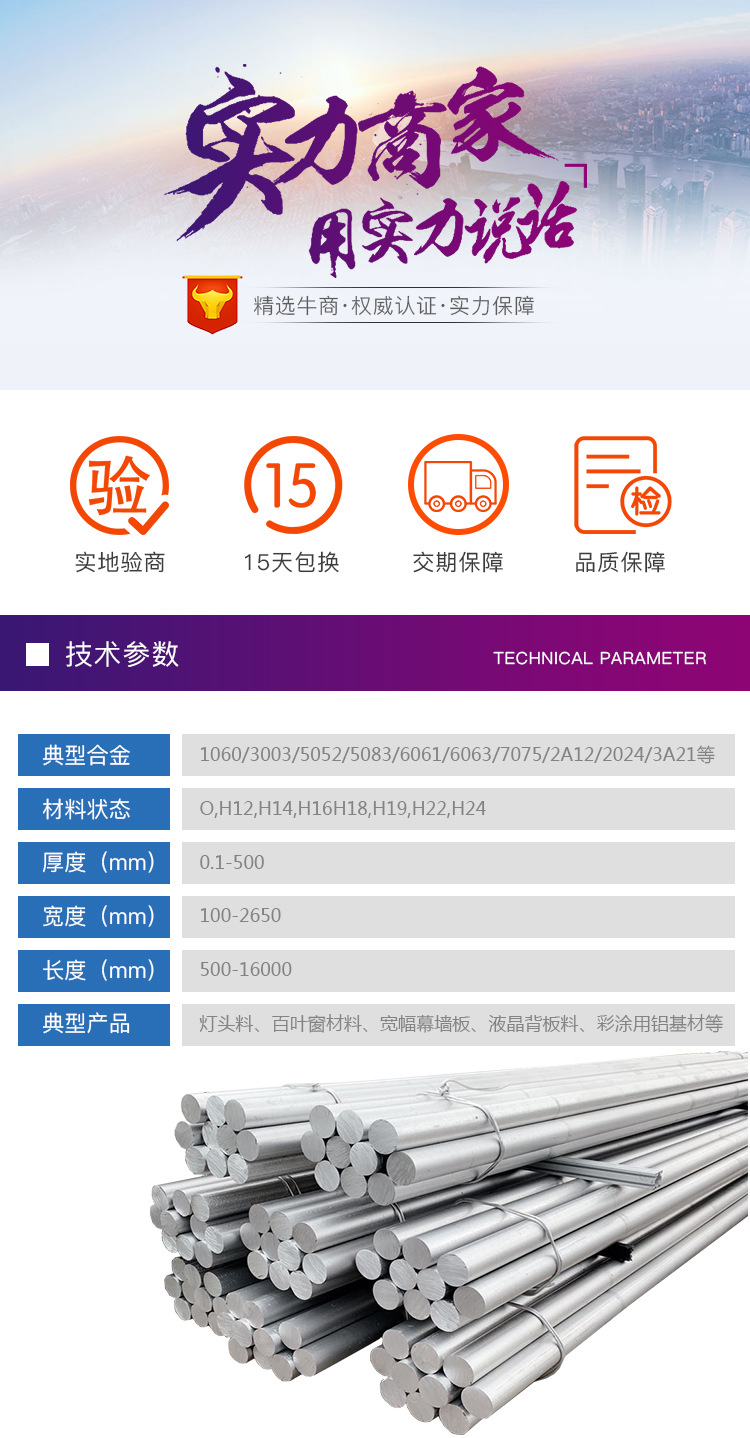Click the red bull-head shield badge
The height and width of the screenshot is (1438, 750).
pos(212,304)
